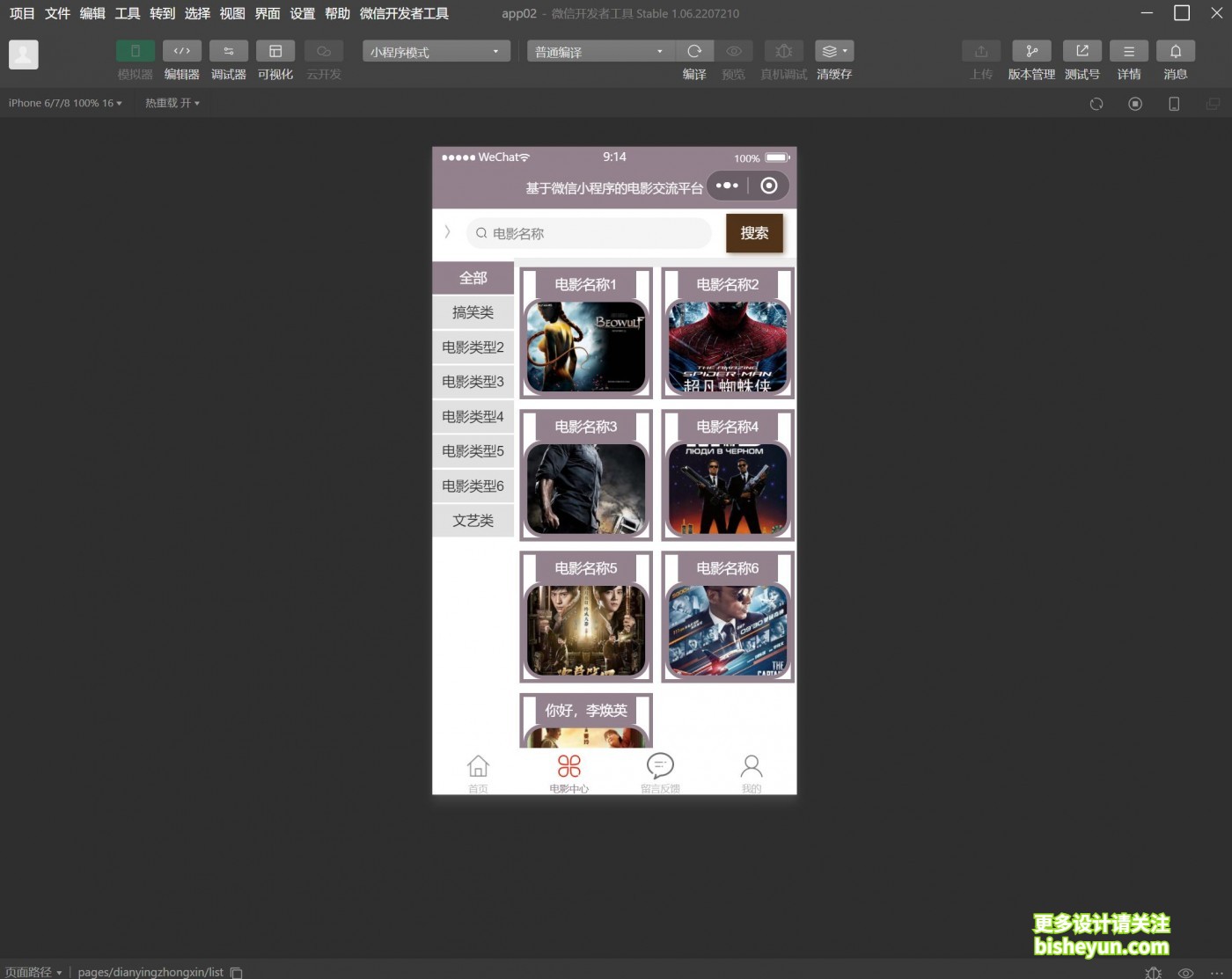Viewport: 1232px width, 979px height.
Task: Open the 电影名称1 Beowulf poster
Action: tap(586, 347)
